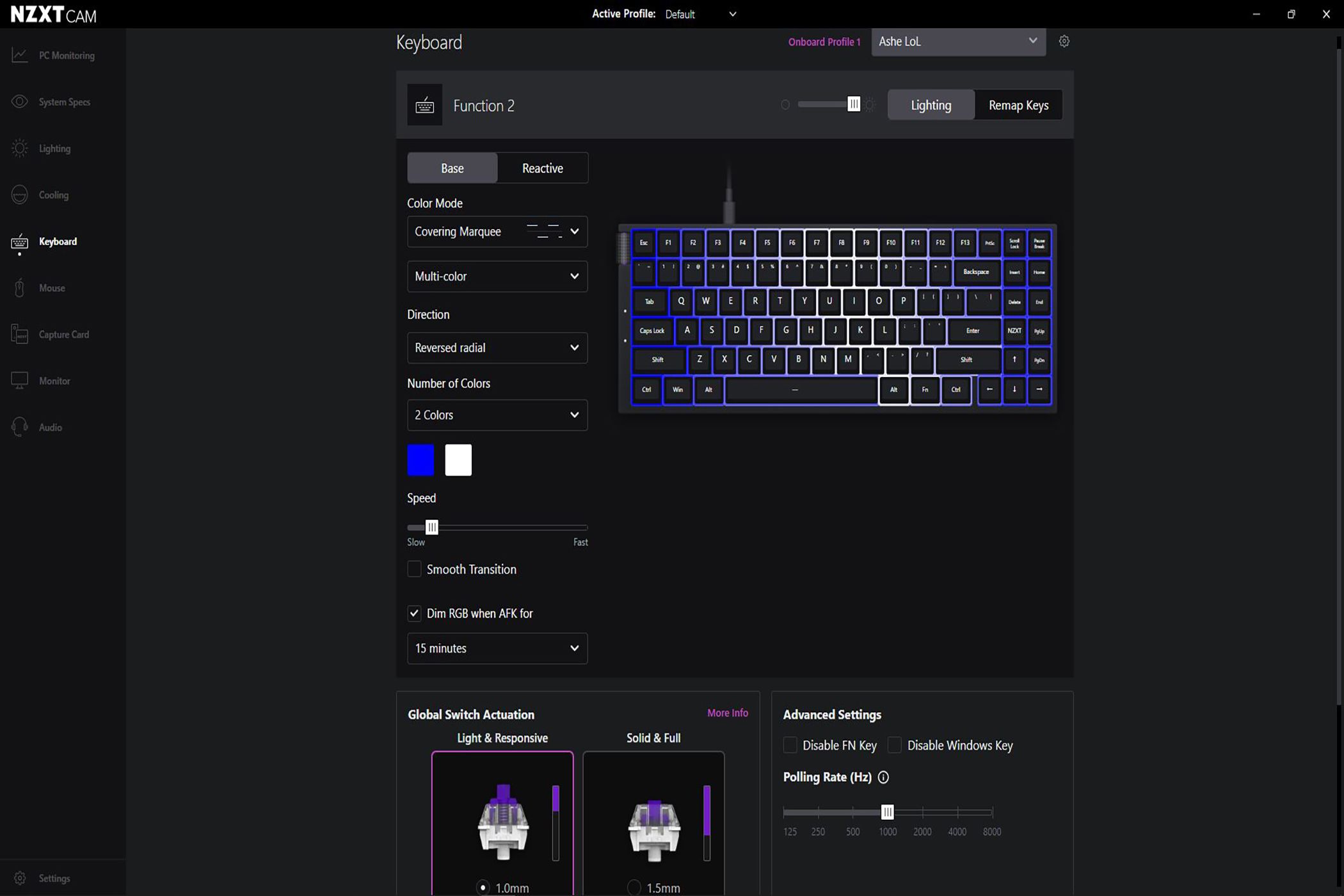
Task: Select Keyboard icon in sidebar
Action: pyautogui.click(x=19, y=242)
